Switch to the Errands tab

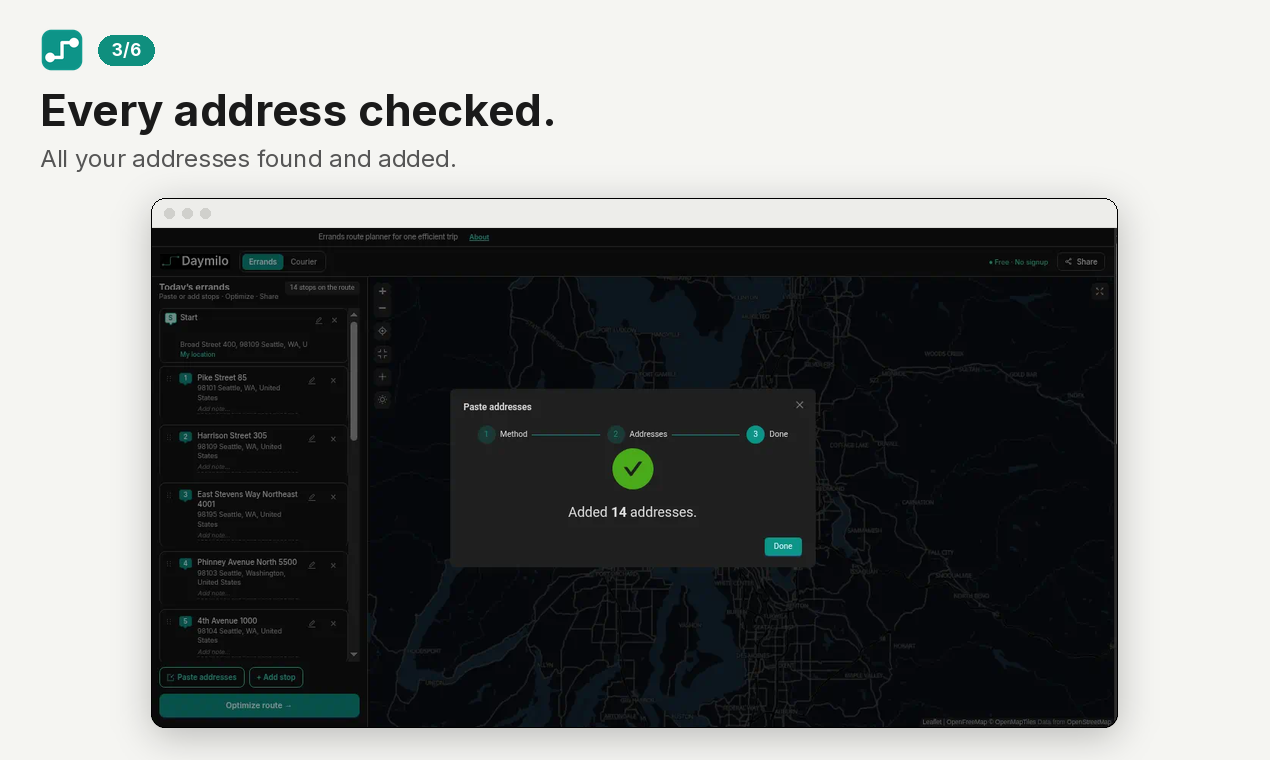263,262
